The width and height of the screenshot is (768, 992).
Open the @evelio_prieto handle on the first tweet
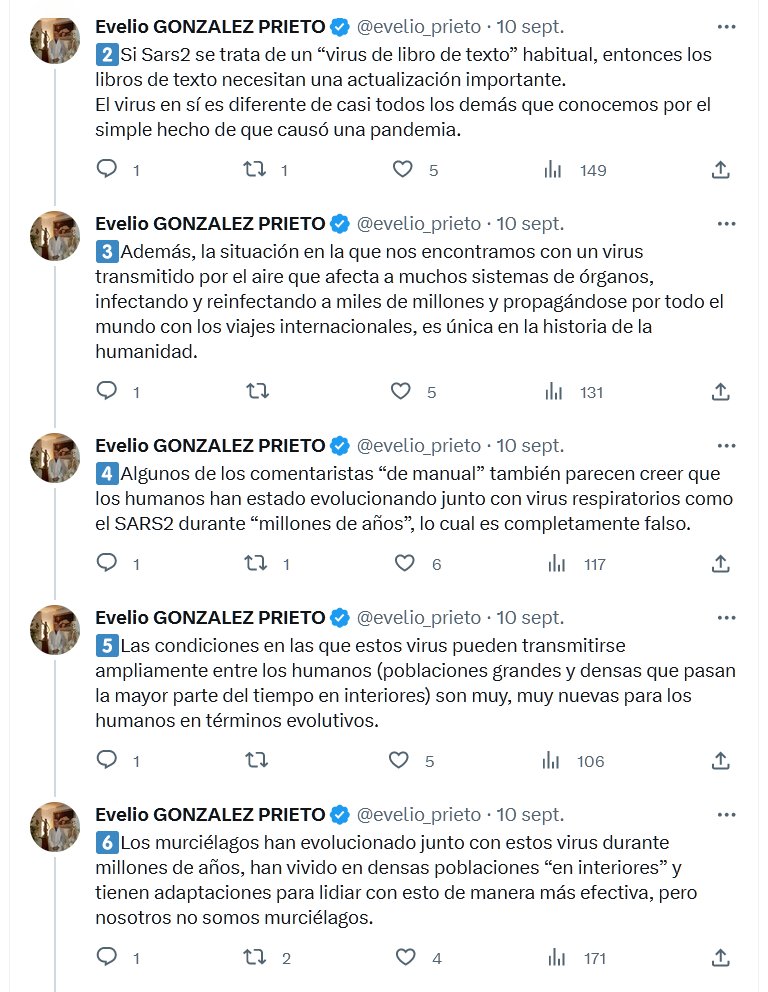click(x=419, y=25)
